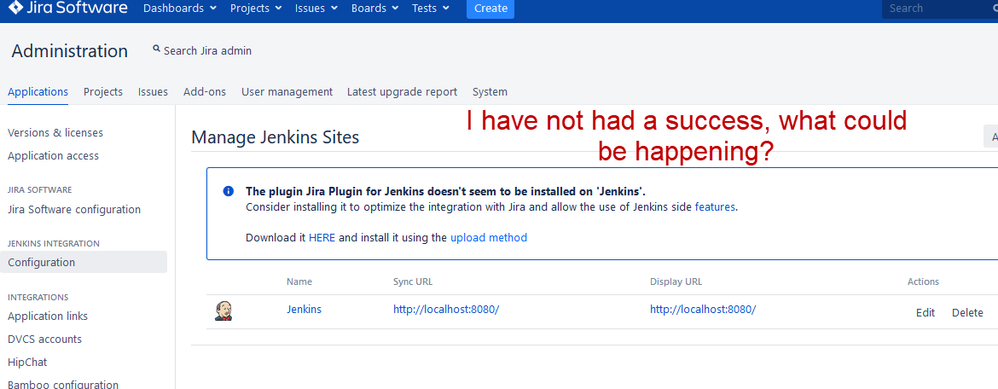Click the Name column header
This screenshot has height=389, width=998.
click(299, 281)
